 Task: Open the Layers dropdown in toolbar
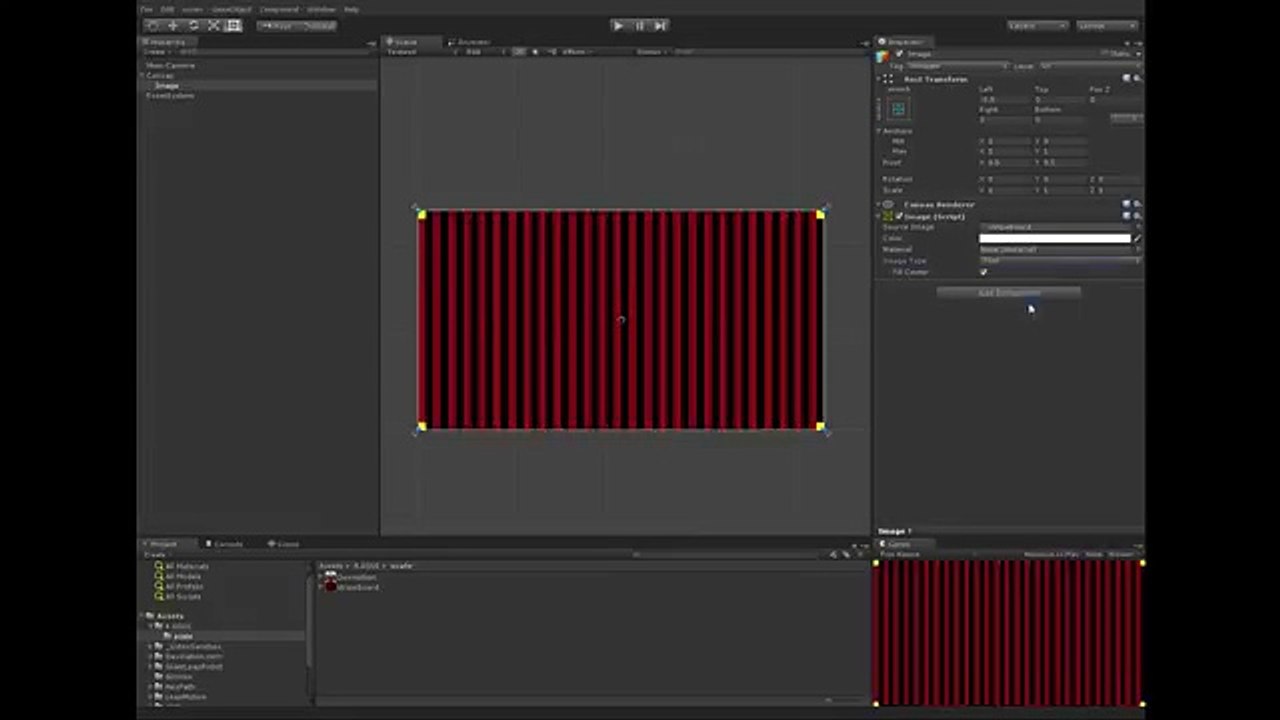click(1037, 25)
